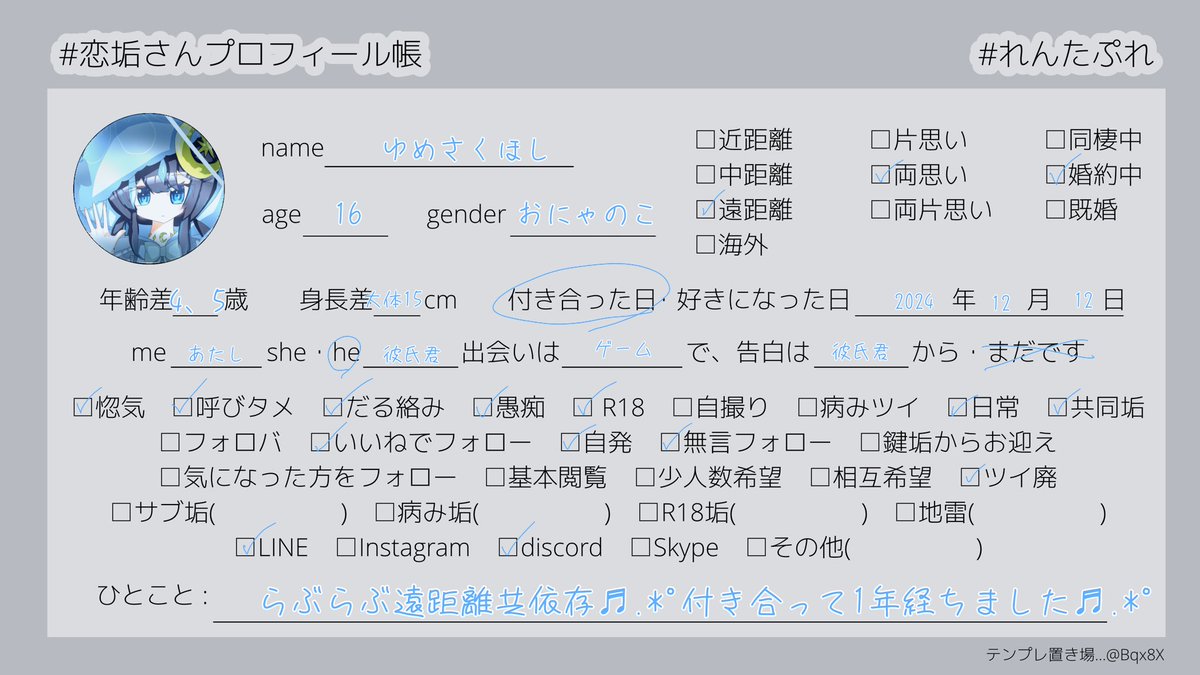Toggle the 愚痴 checkbox

(483, 407)
